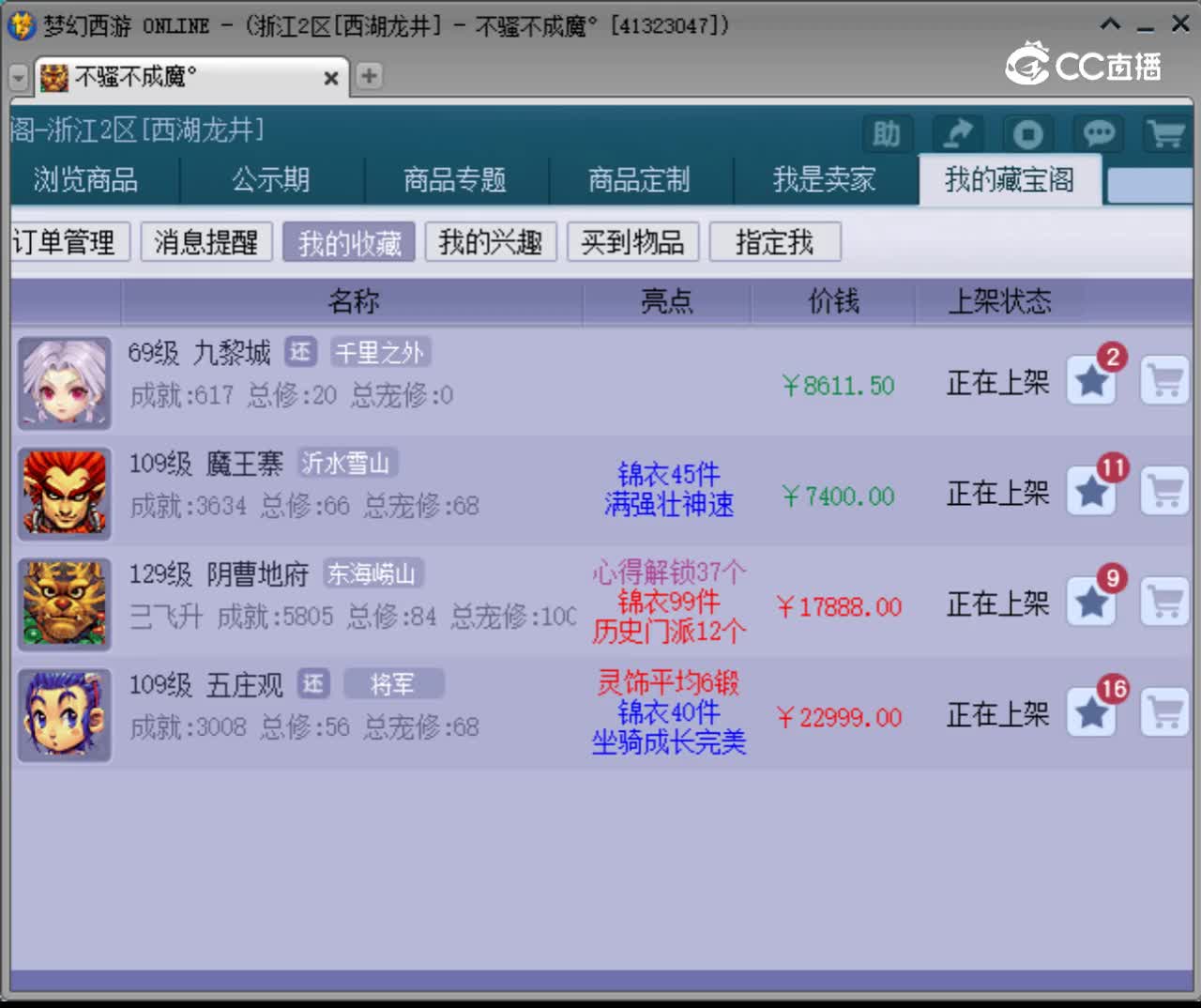Click the 东海崂山 server tag
This screenshot has height=1008, width=1201.
click(372, 573)
